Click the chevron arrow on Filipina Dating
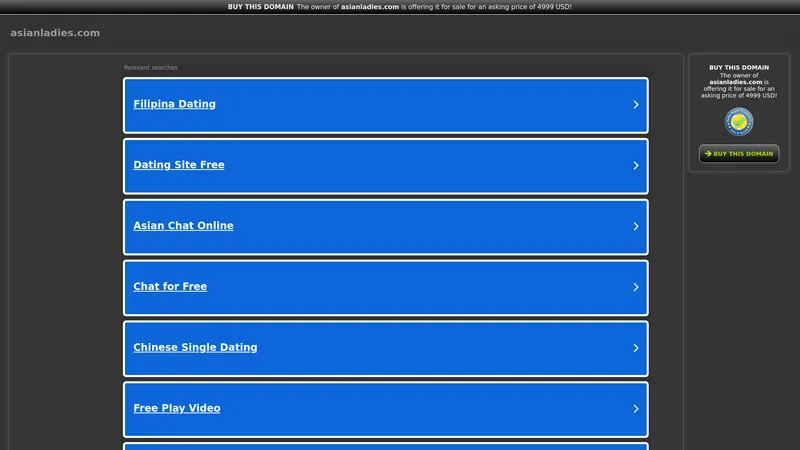The image size is (800, 450). pyautogui.click(x=636, y=105)
